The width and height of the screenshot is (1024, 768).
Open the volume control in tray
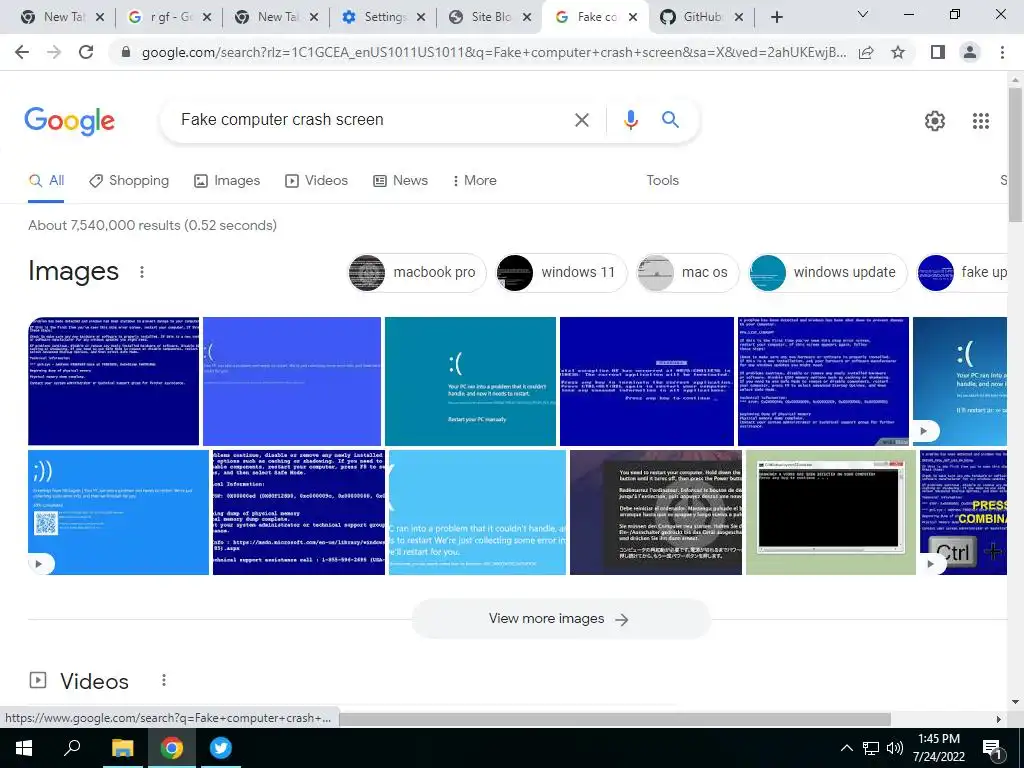895,748
